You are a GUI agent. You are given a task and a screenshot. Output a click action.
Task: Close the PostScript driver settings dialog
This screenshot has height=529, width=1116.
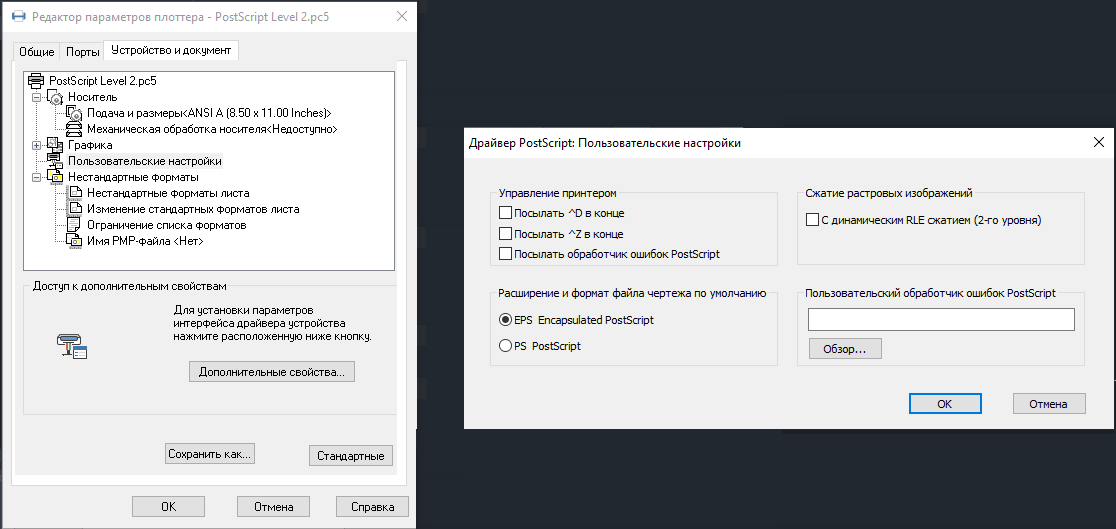(x=1097, y=142)
